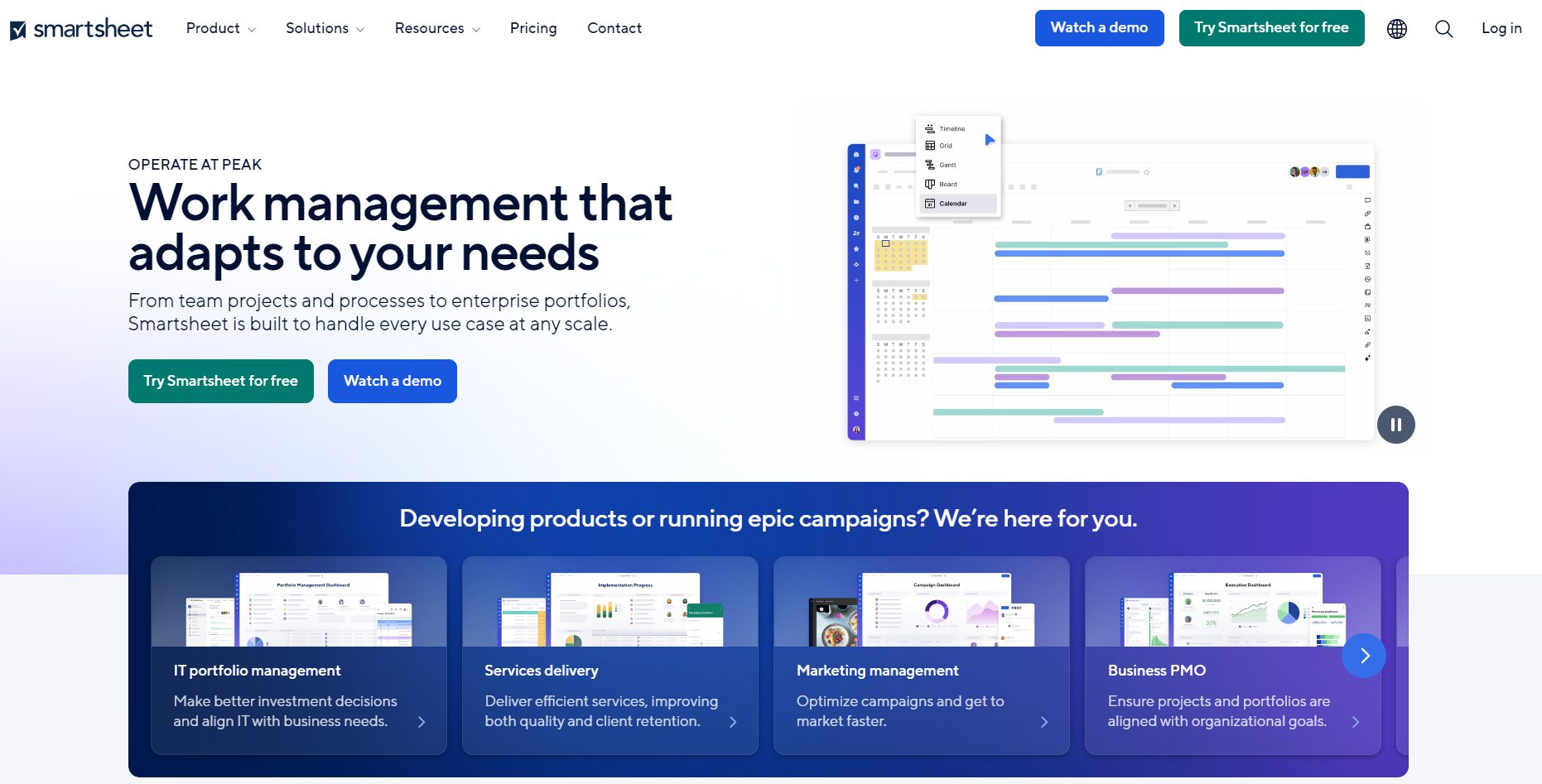Select the Marketing management title

(877, 671)
